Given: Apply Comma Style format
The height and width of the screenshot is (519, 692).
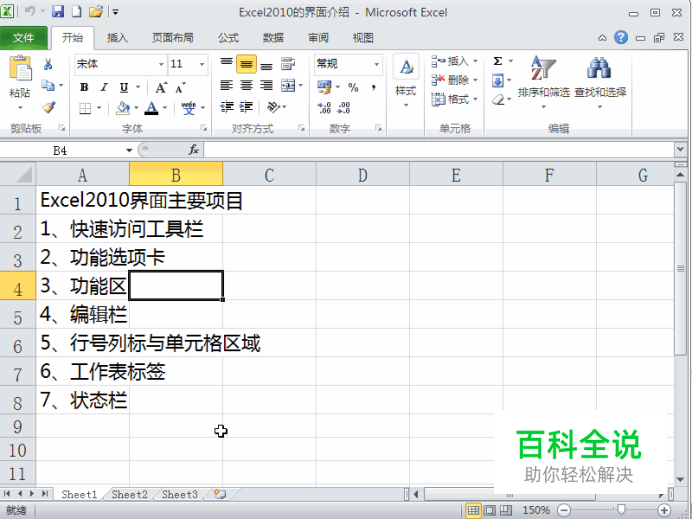Looking at the screenshot, I should coord(374,87).
